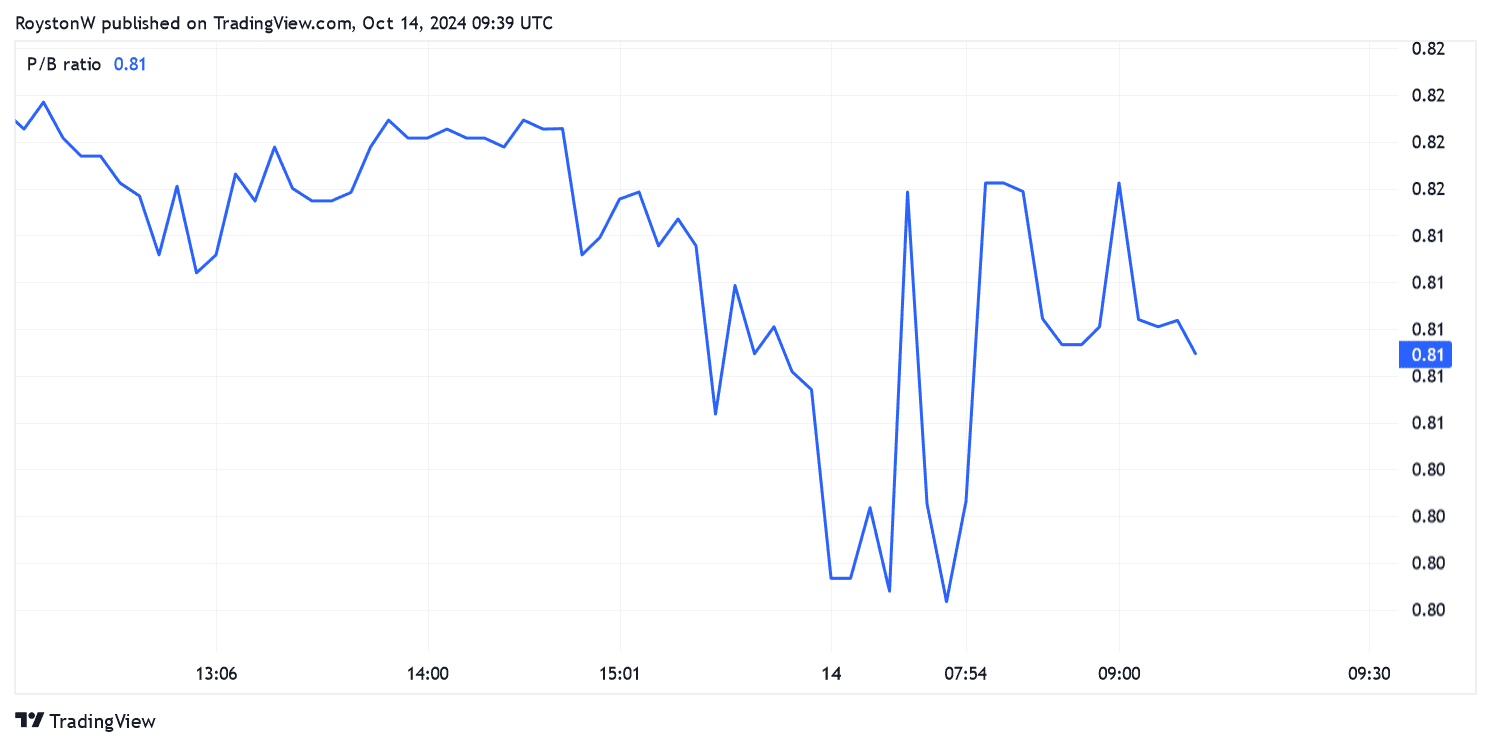The image size is (1491, 747).
Task: Click the 15:01 time axis label
Action: [x=620, y=674]
